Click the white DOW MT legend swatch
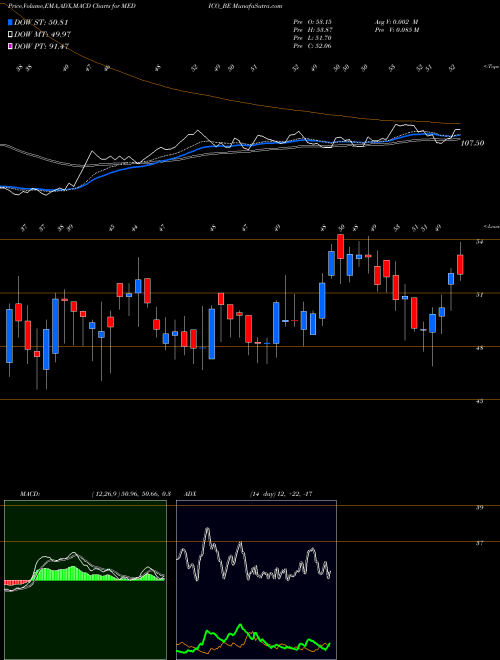This screenshot has height=660, width=500. click(x=11, y=34)
